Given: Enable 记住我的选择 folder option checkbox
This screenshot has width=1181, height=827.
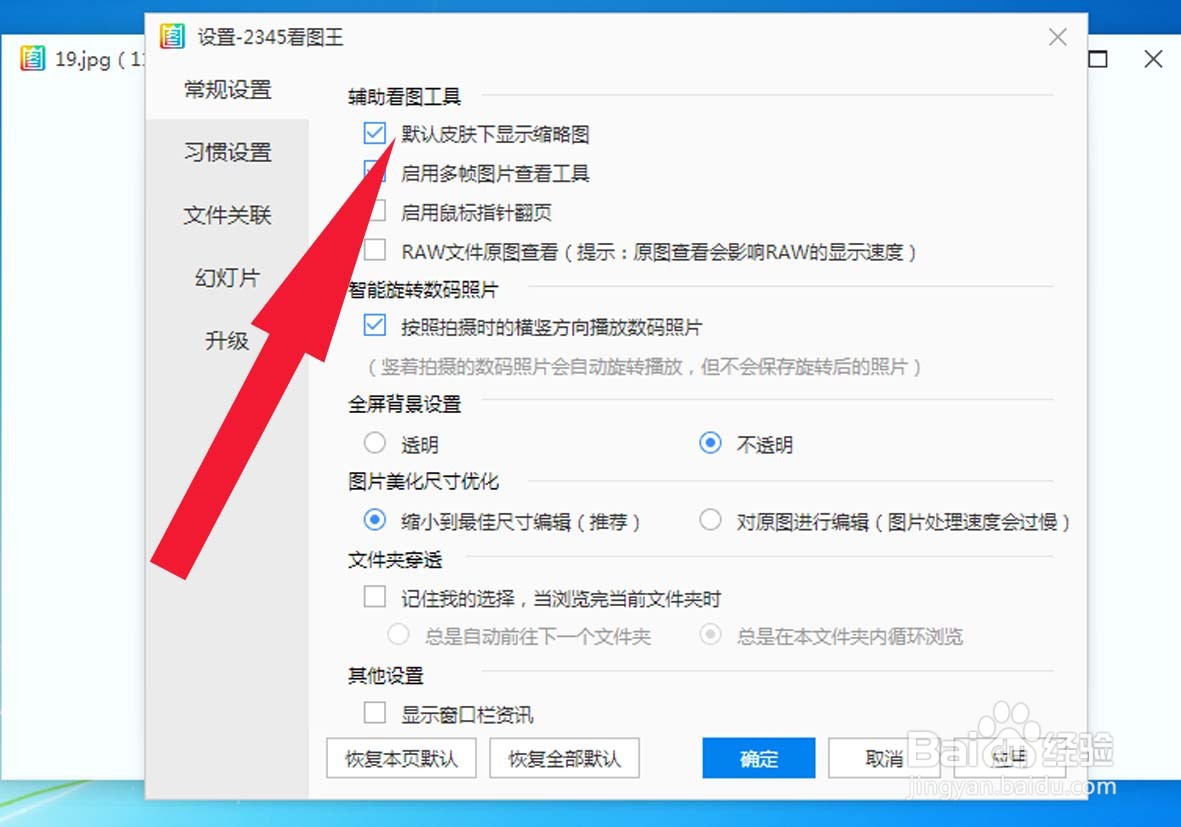Looking at the screenshot, I should [374, 597].
